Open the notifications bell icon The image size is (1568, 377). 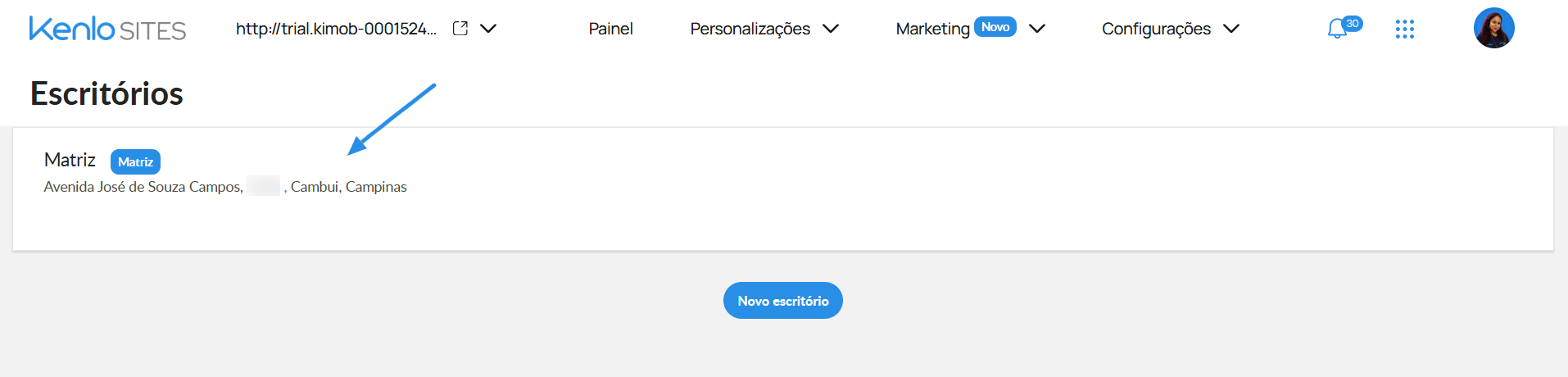pyautogui.click(x=1337, y=30)
